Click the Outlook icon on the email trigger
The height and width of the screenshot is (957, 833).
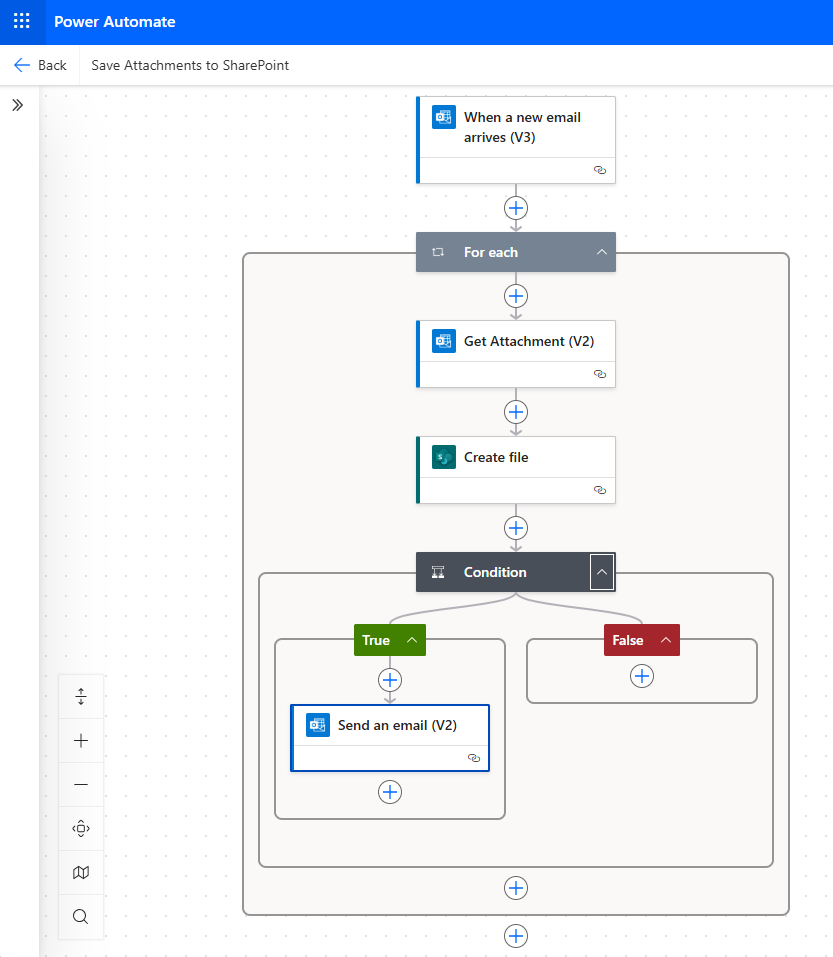(x=443, y=117)
